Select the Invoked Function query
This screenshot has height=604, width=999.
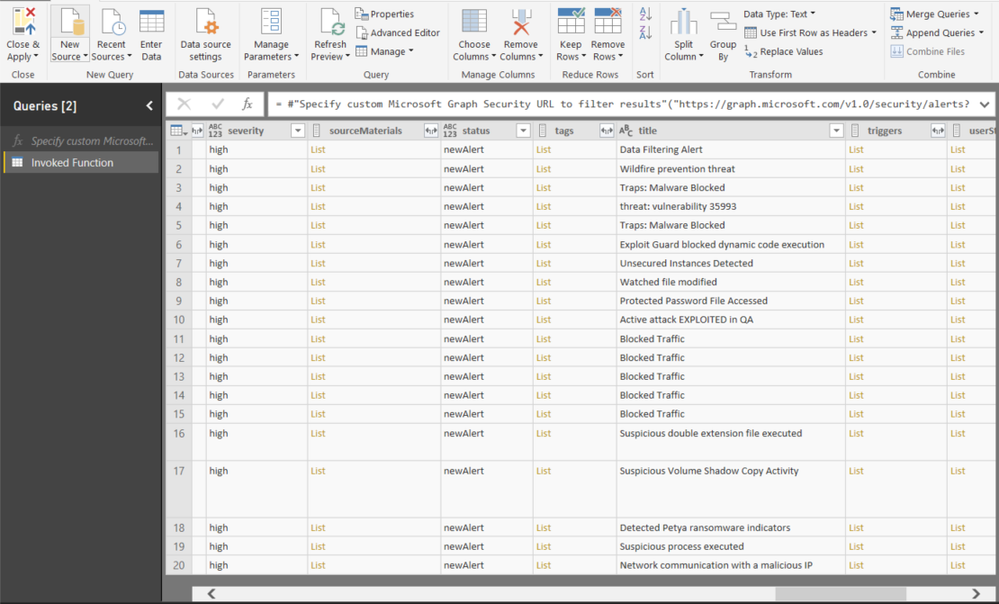tap(72, 163)
